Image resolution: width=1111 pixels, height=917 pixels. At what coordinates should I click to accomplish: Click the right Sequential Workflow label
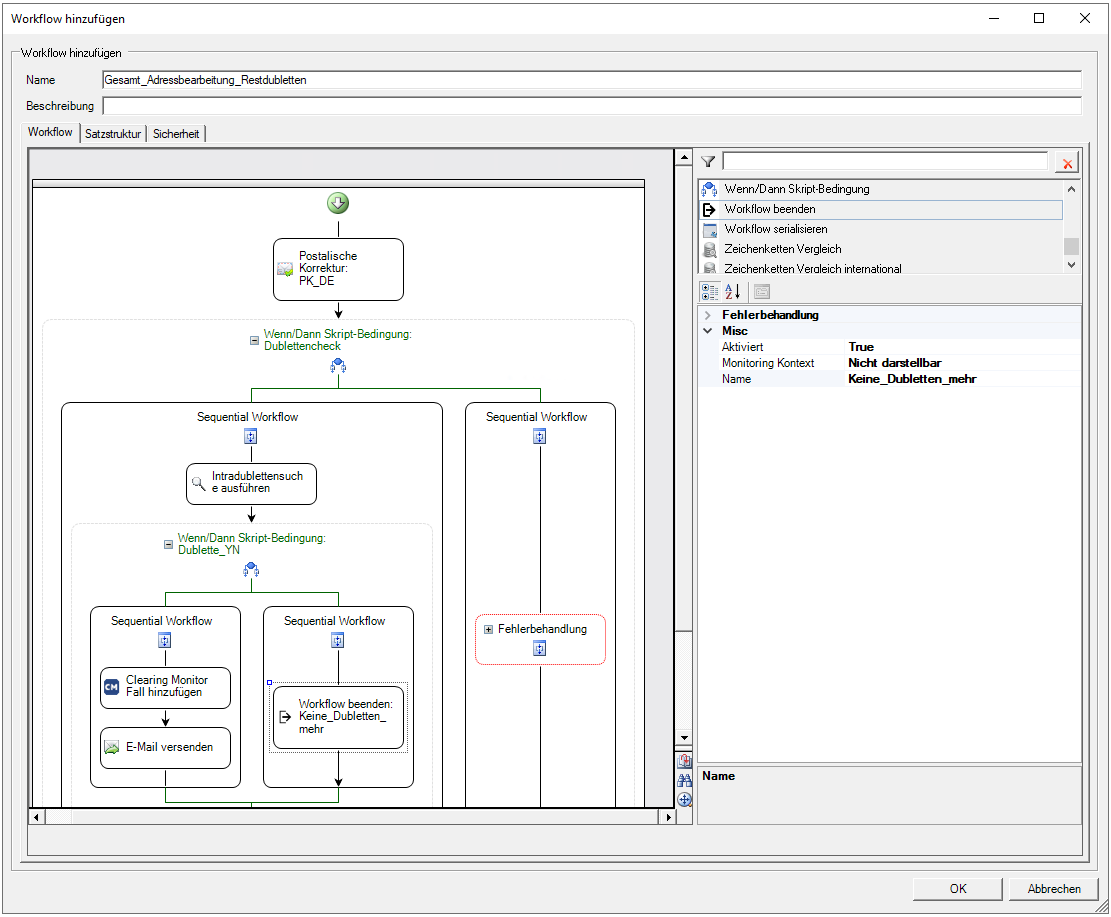536,417
